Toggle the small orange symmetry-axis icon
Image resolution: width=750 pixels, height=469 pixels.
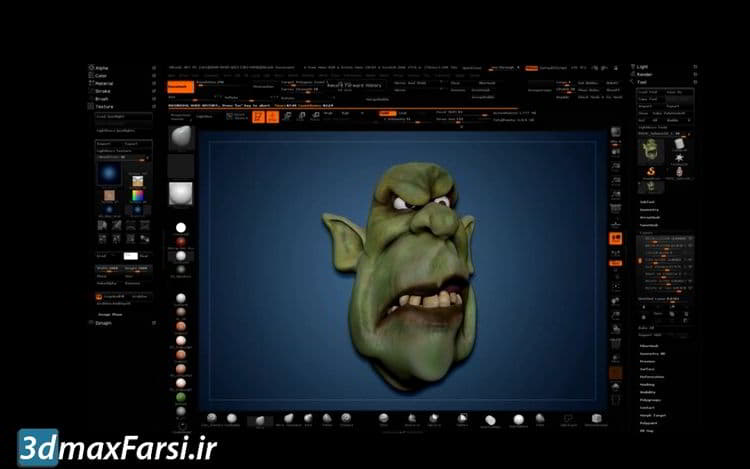(x=616, y=263)
